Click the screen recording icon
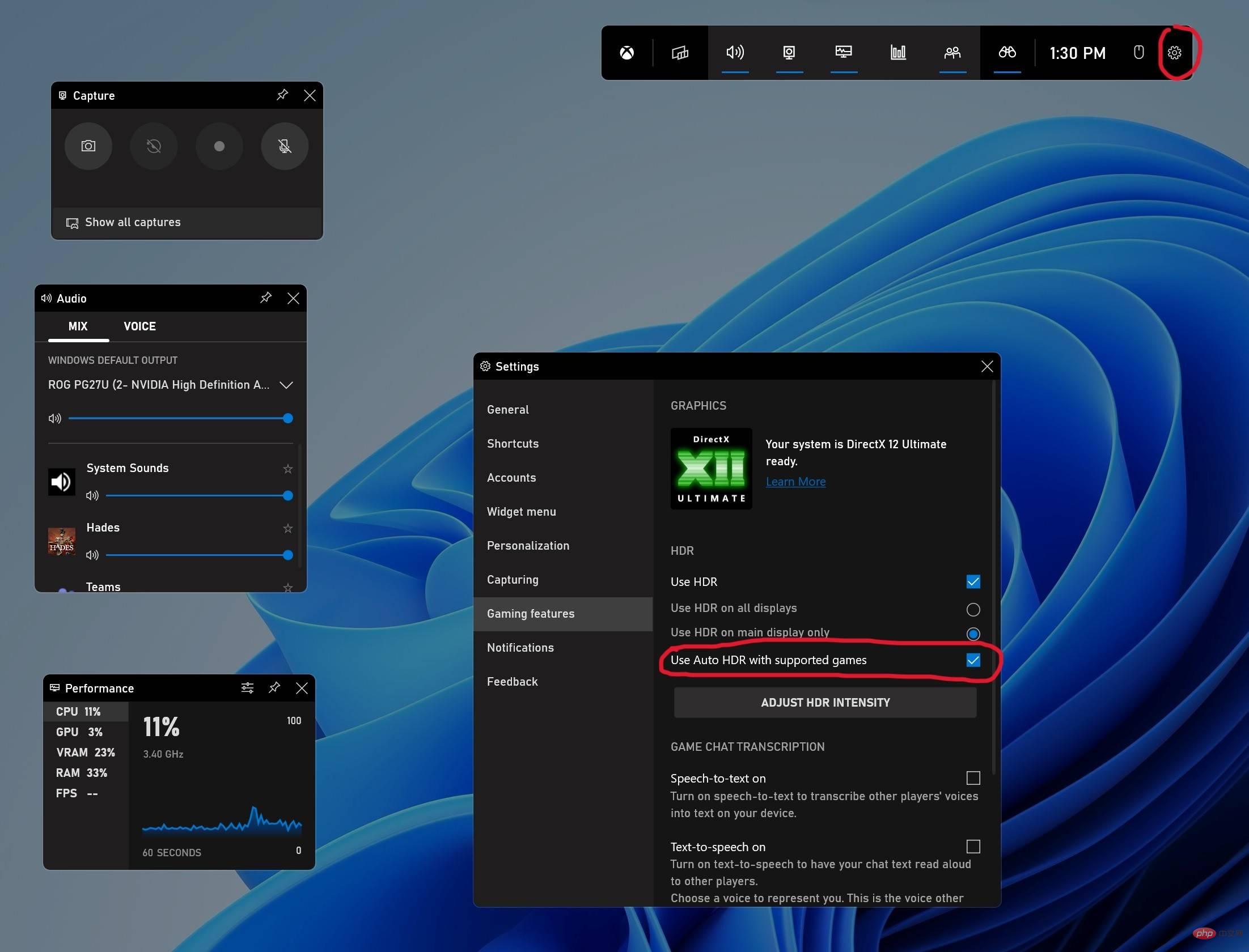 coord(218,145)
